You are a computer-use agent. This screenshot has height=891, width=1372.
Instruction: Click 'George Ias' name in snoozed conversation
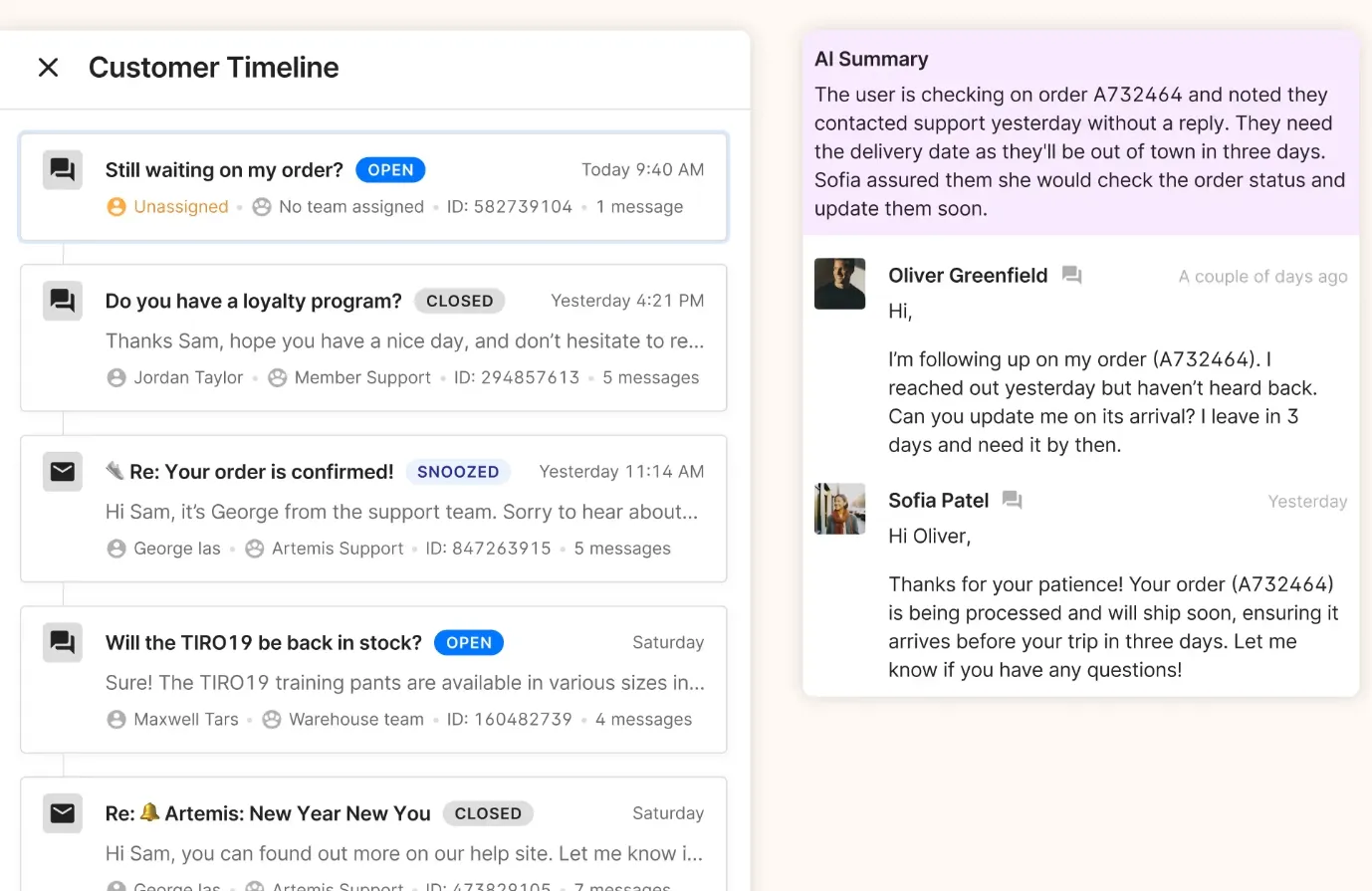click(177, 549)
